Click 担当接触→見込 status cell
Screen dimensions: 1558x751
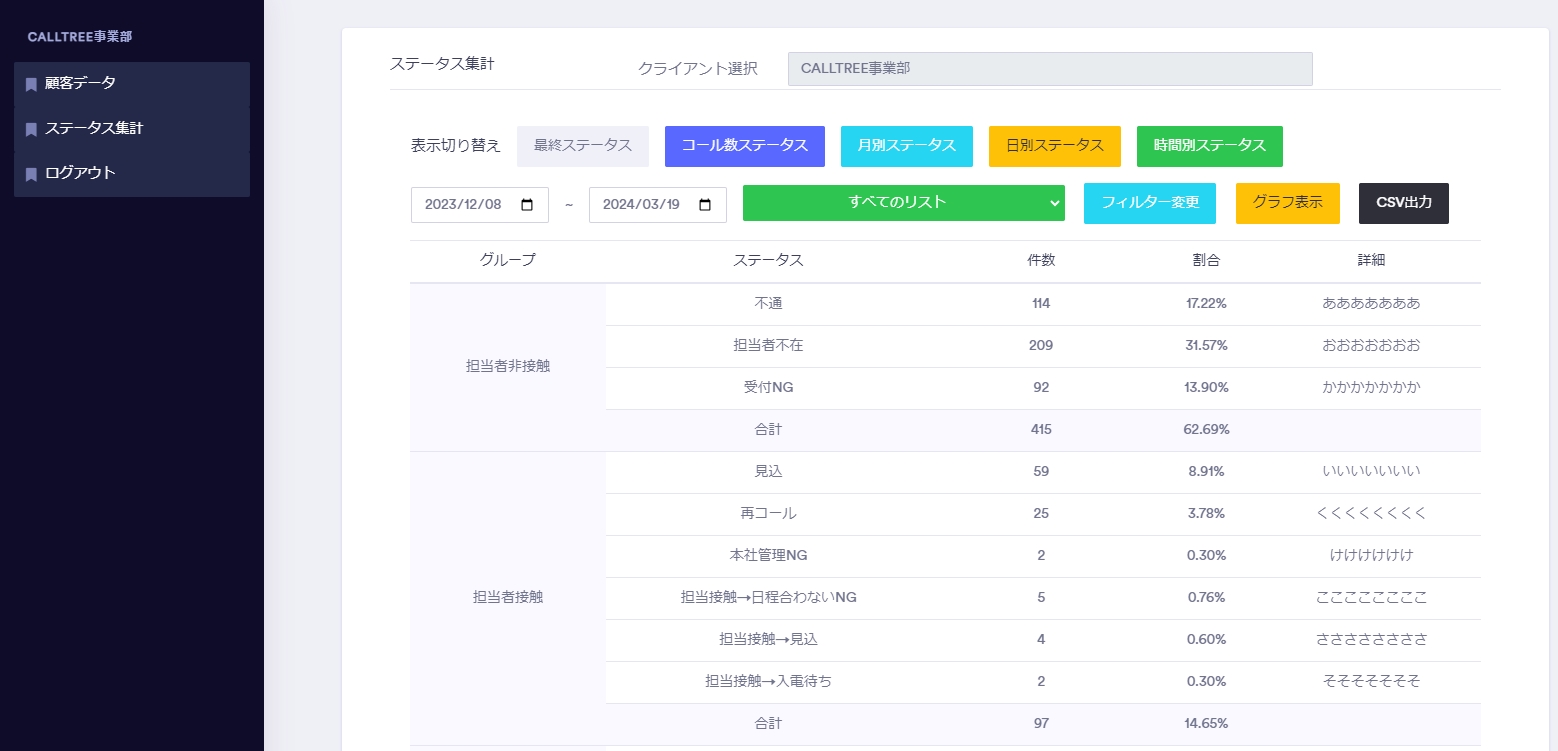768,640
